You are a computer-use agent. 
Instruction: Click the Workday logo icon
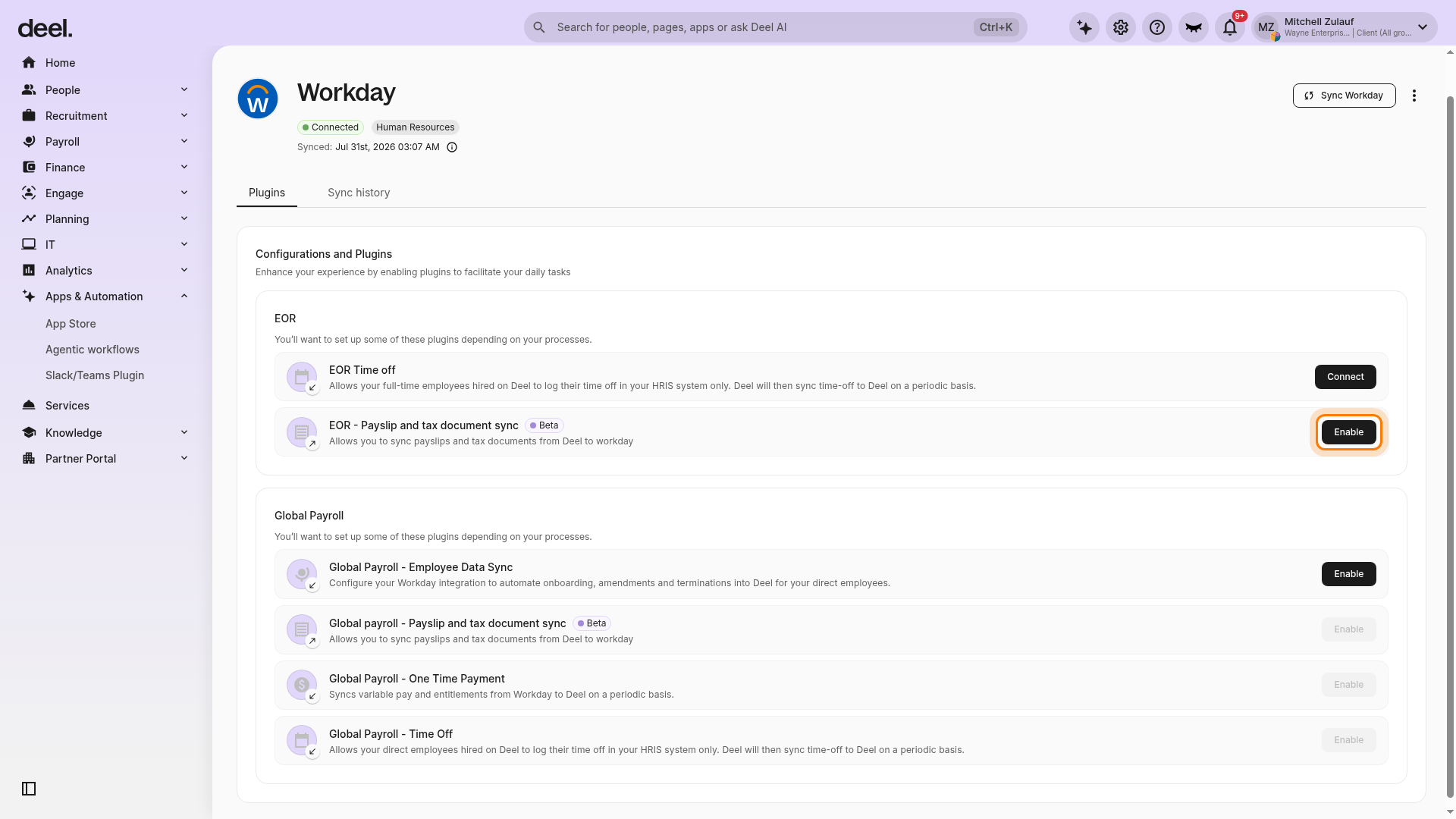tap(258, 99)
